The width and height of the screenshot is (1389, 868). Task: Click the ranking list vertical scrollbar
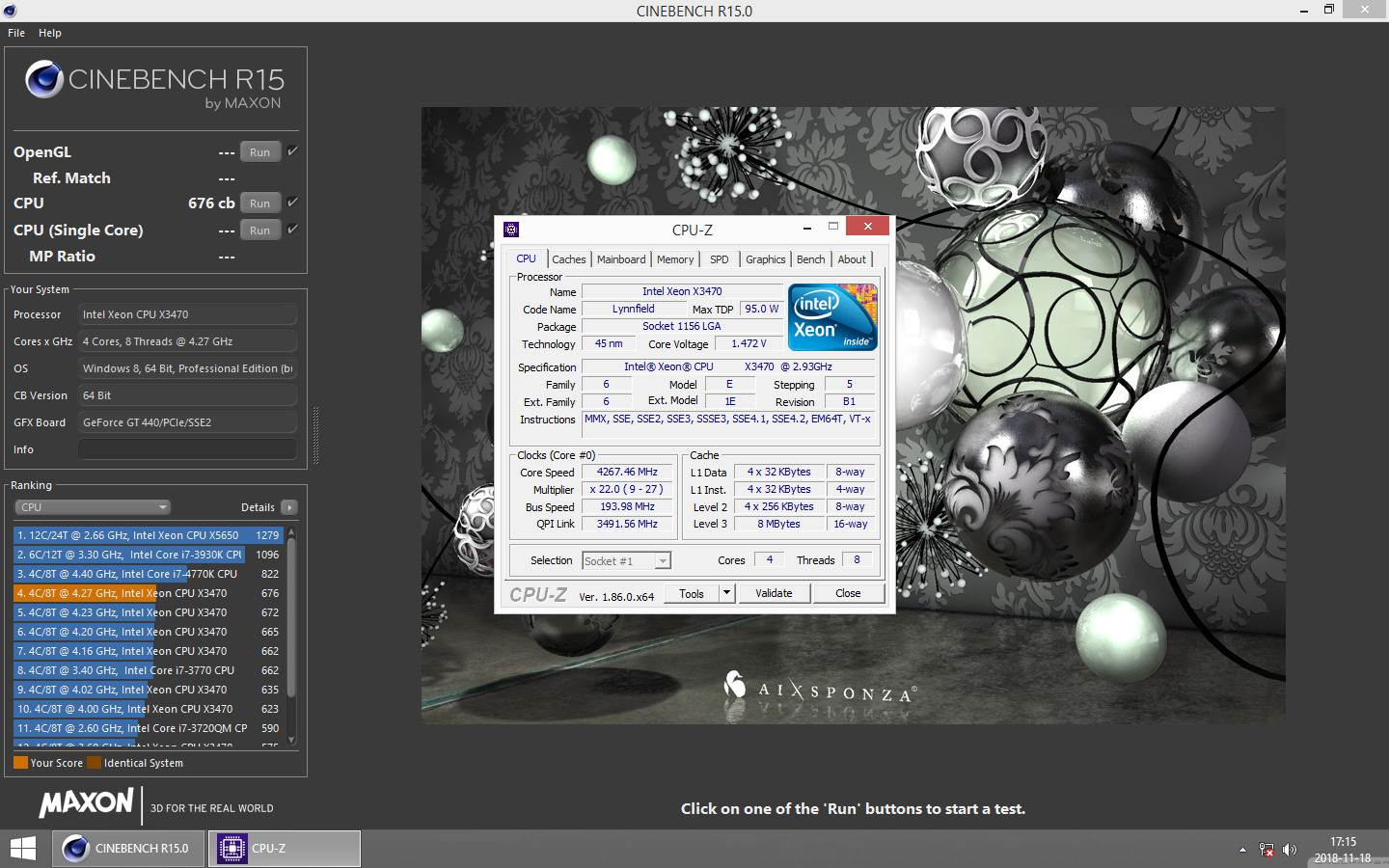click(x=291, y=617)
